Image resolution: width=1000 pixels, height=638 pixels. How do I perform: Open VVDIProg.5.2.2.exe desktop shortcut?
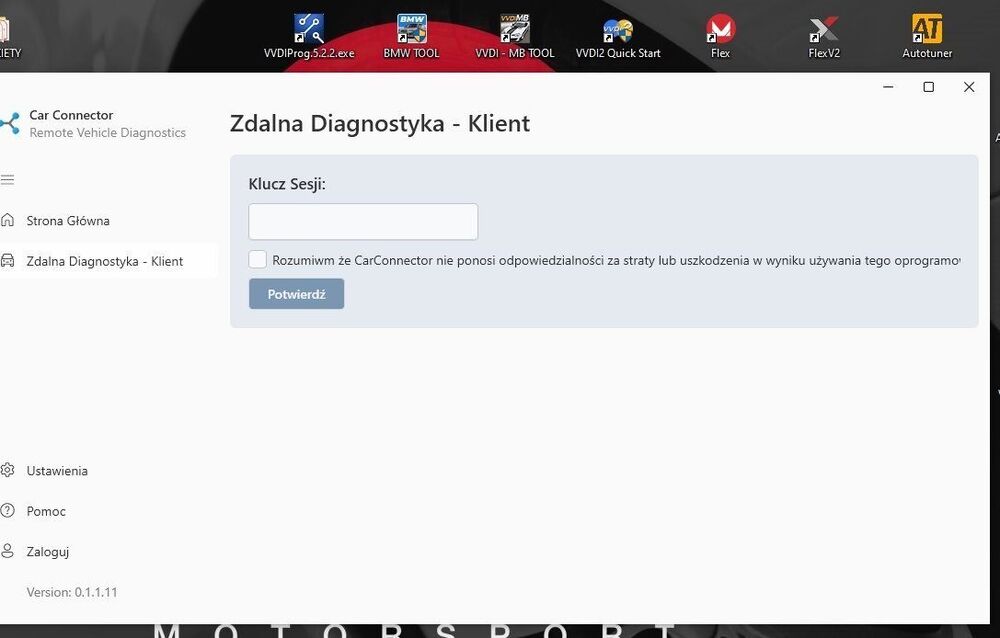coord(309,36)
